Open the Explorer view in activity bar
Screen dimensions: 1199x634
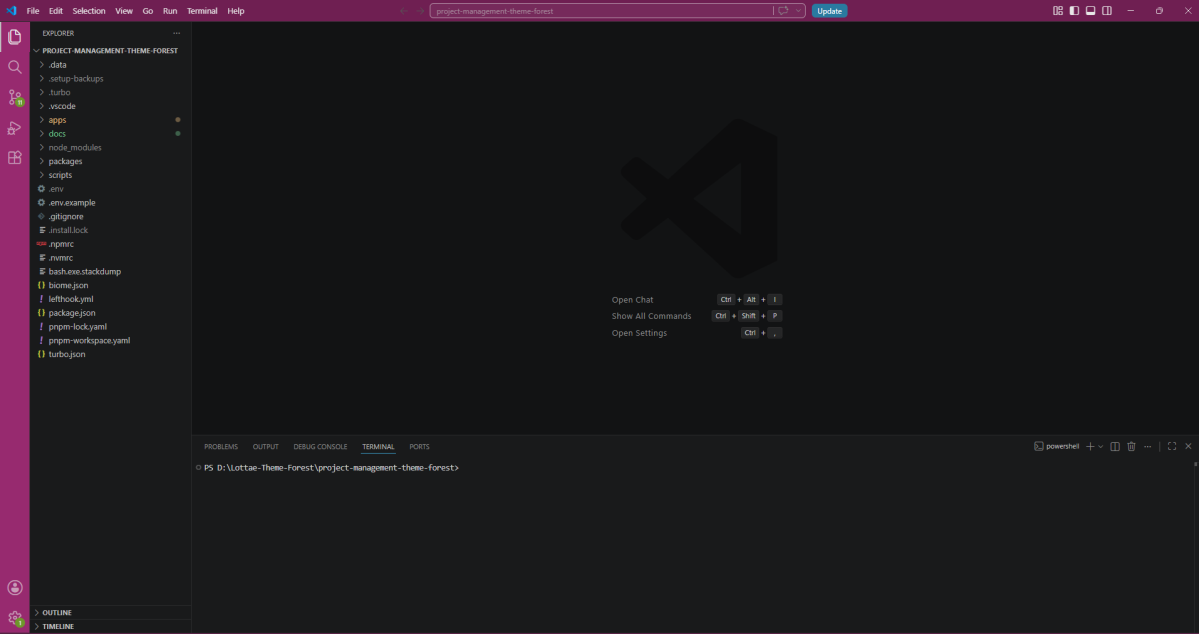point(15,37)
